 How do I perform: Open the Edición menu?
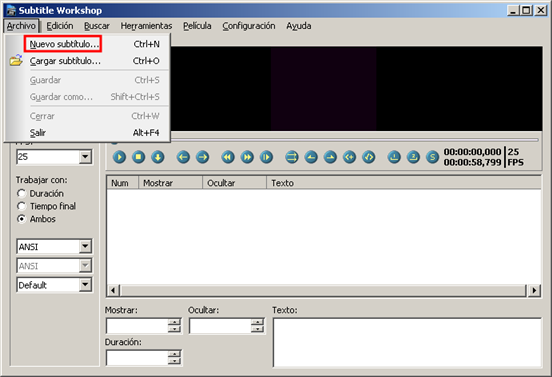(x=60, y=26)
